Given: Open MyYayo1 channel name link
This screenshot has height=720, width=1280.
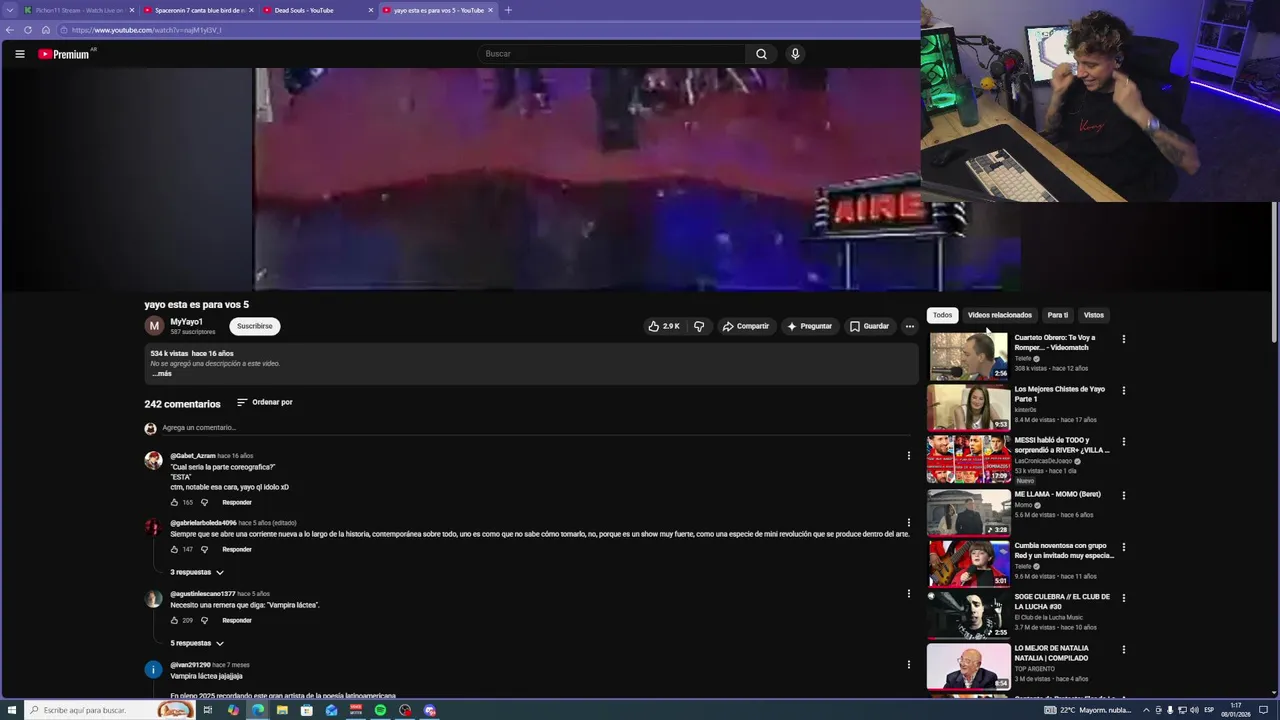Looking at the screenshot, I should 186,322.
